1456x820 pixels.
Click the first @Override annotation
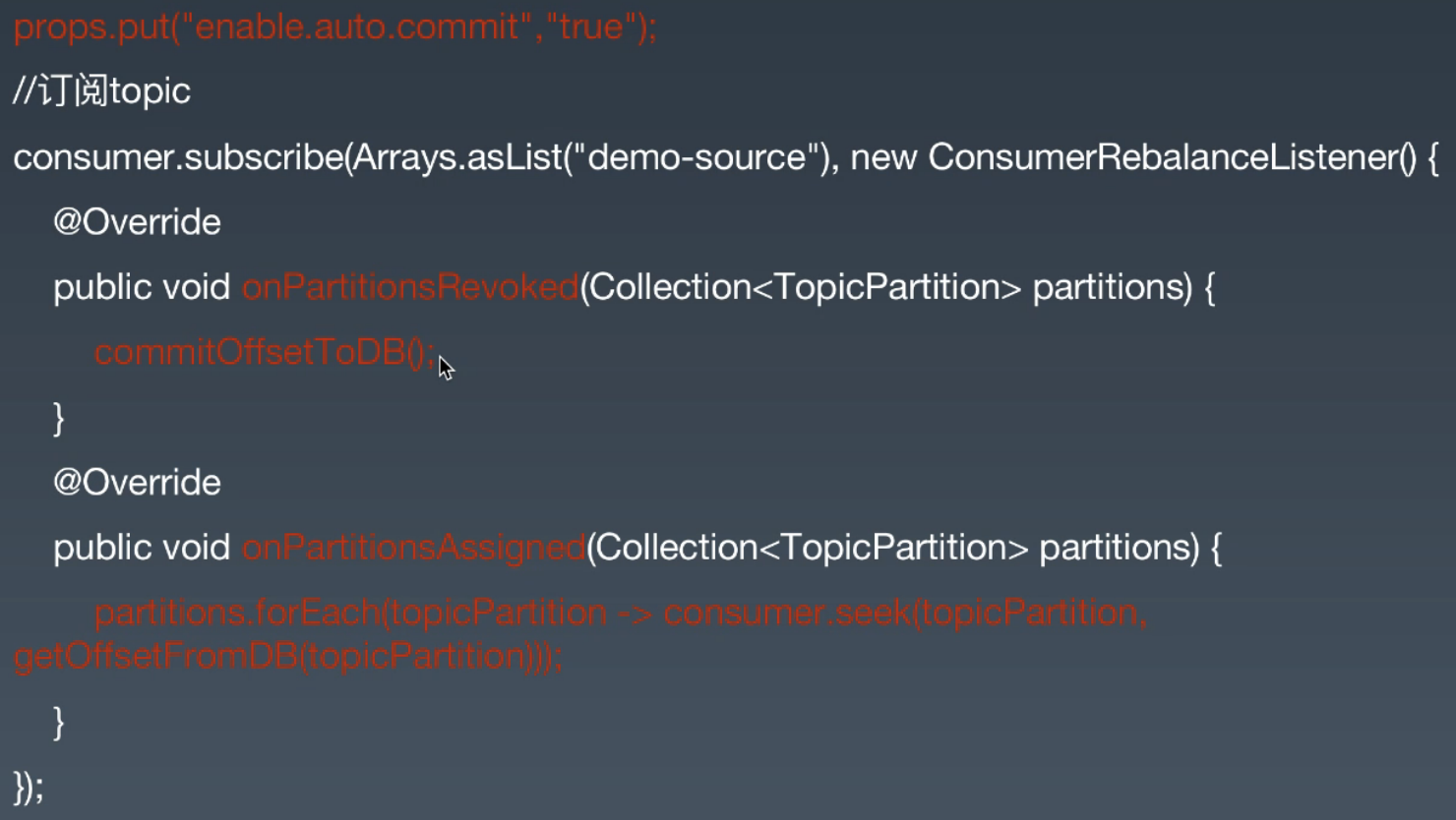point(137,222)
